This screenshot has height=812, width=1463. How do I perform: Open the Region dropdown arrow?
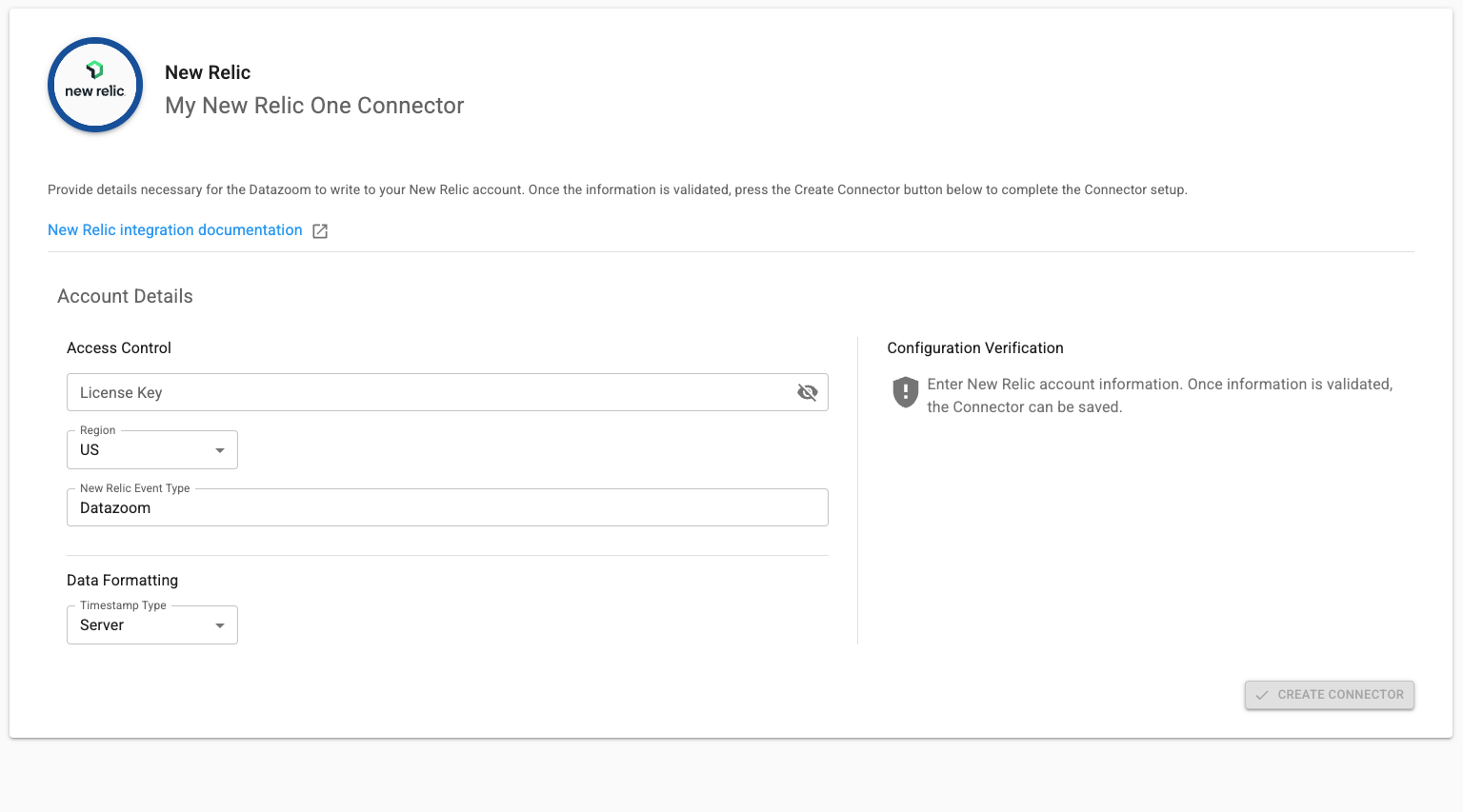(220, 450)
